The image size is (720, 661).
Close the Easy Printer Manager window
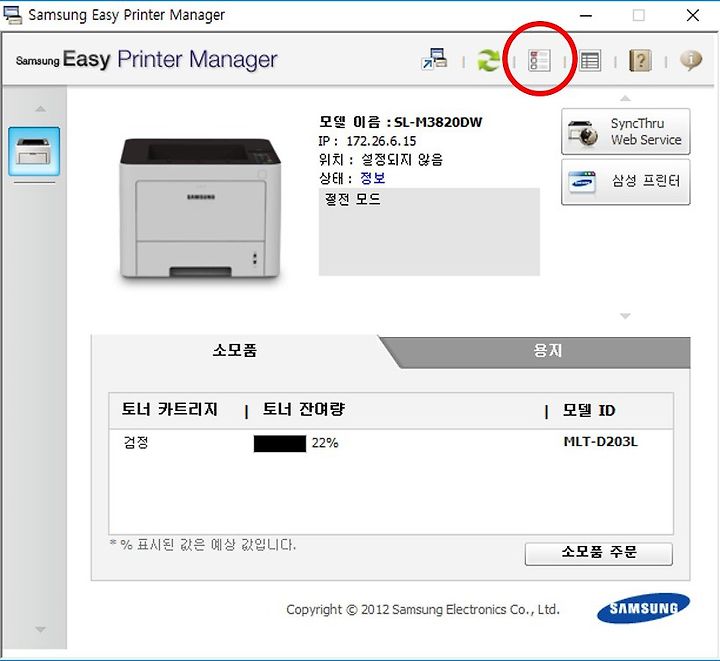tap(693, 15)
